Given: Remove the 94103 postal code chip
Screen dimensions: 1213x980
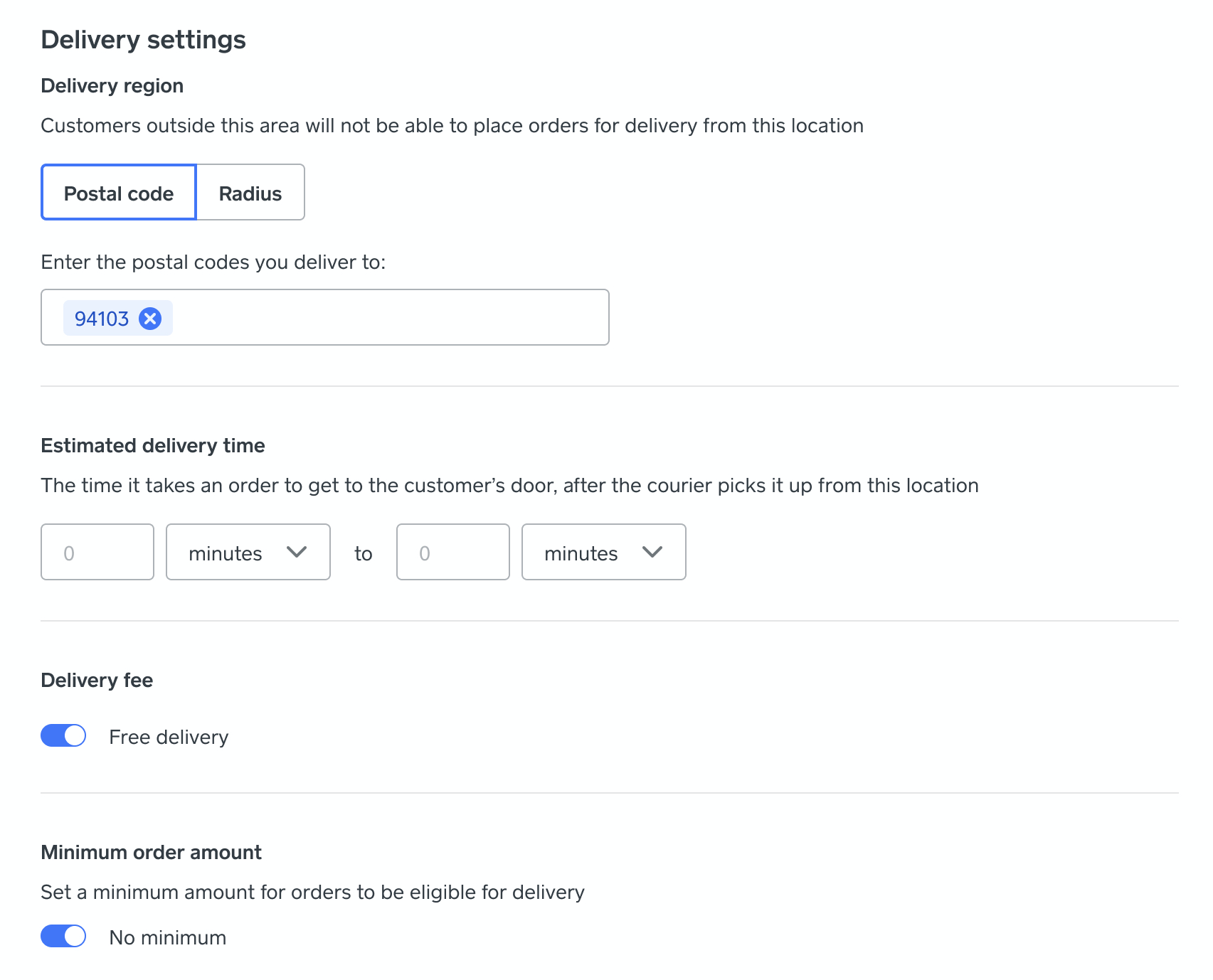Looking at the screenshot, I should [x=150, y=319].
